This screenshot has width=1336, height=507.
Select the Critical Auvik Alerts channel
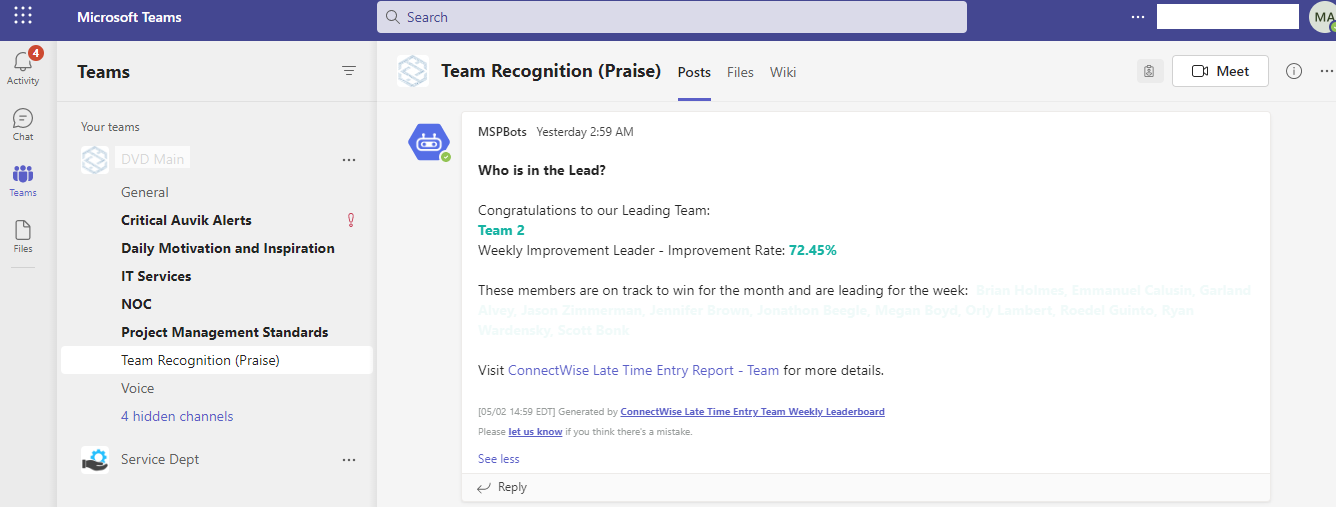point(186,220)
